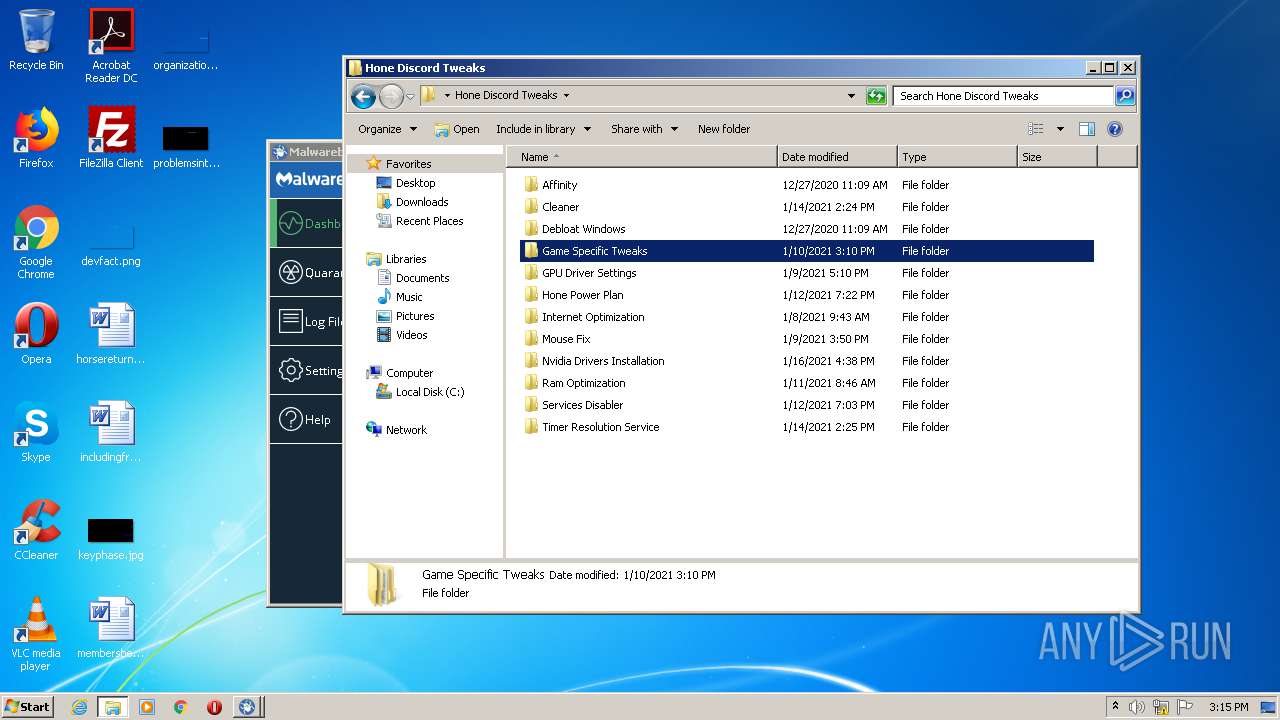Open the recent pages dropdown next to forward

[x=410, y=97]
